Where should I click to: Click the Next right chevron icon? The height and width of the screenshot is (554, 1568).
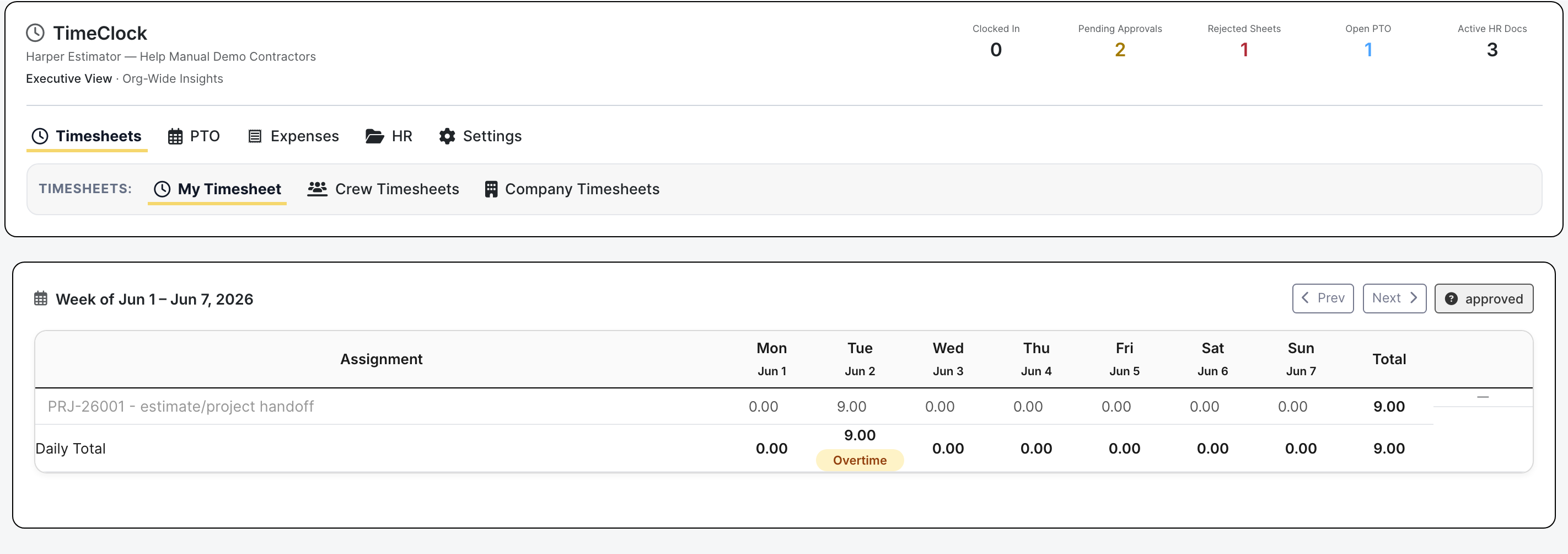1414,298
